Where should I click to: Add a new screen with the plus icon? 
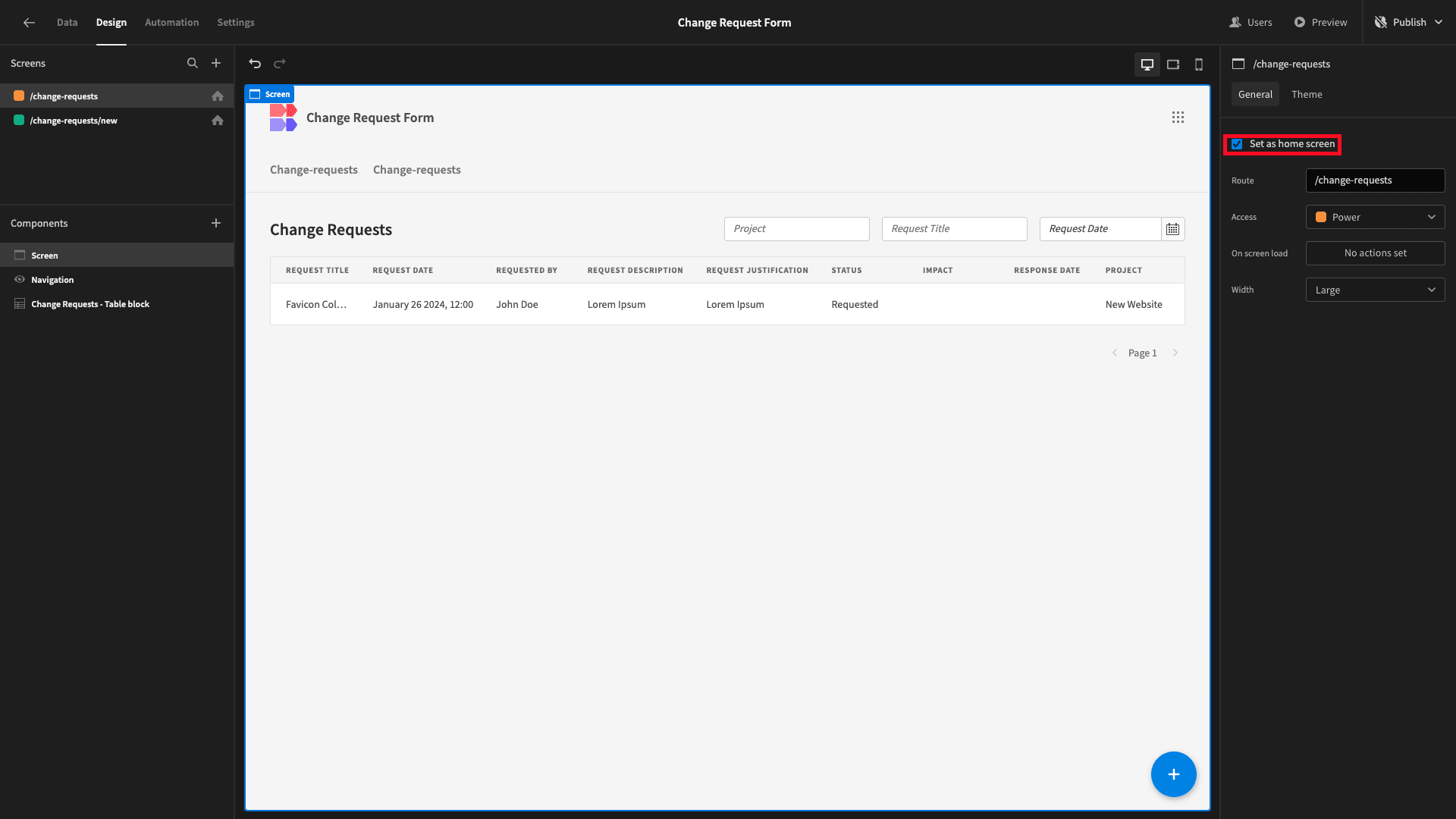(x=216, y=64)
